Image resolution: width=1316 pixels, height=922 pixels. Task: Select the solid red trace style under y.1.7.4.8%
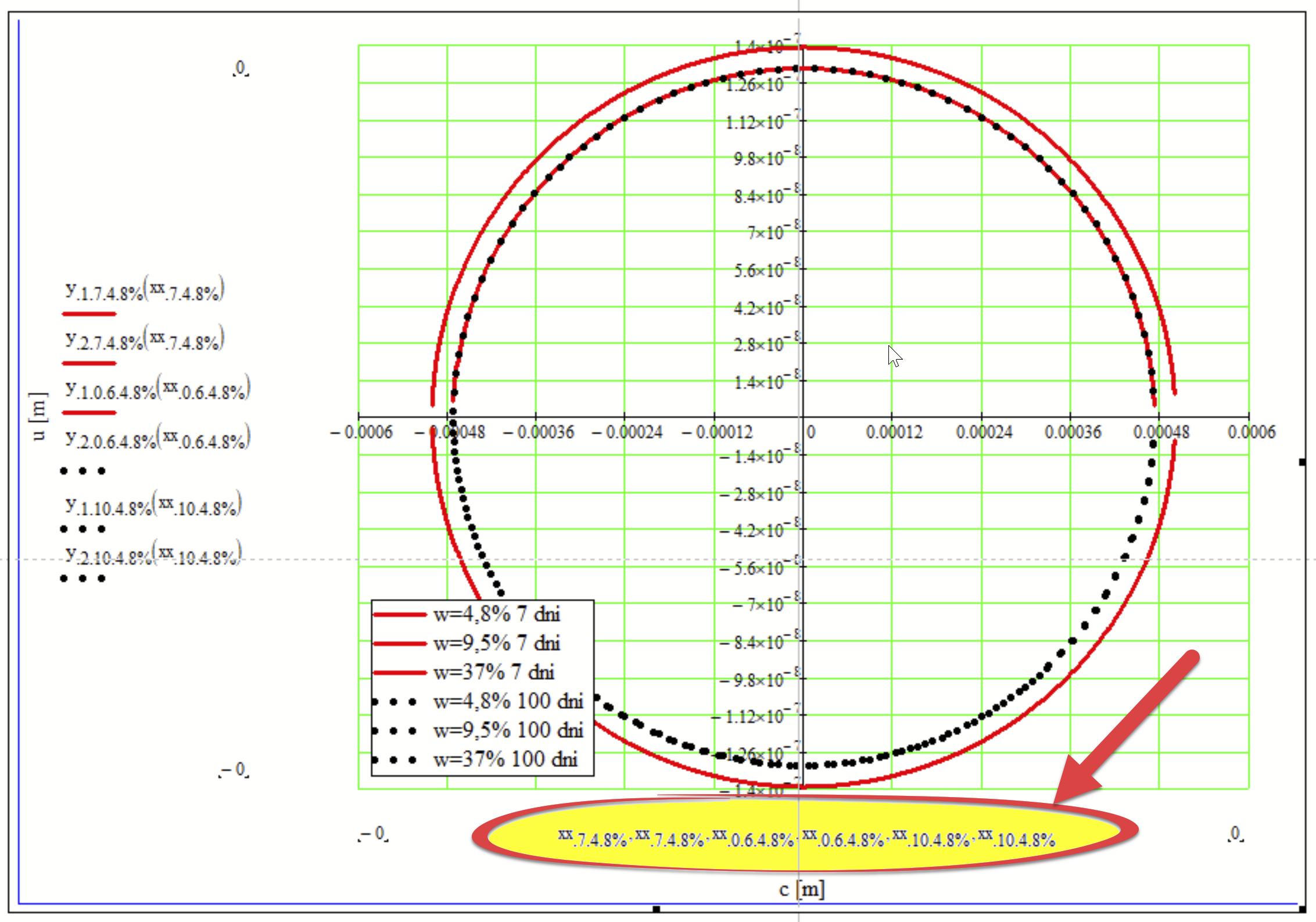88,313
